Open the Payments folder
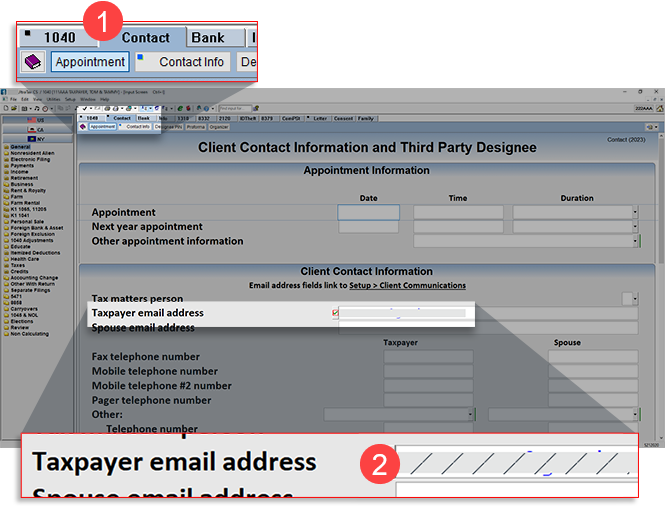Screen dimensions: 665x512 coord(19,165)
